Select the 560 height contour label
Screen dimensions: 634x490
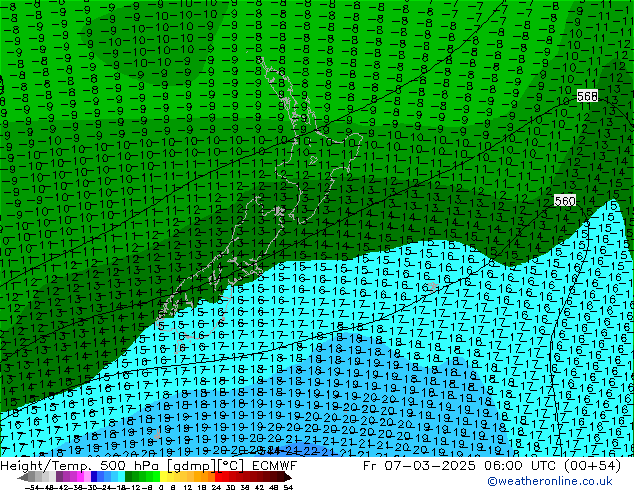tap(564, 201)
